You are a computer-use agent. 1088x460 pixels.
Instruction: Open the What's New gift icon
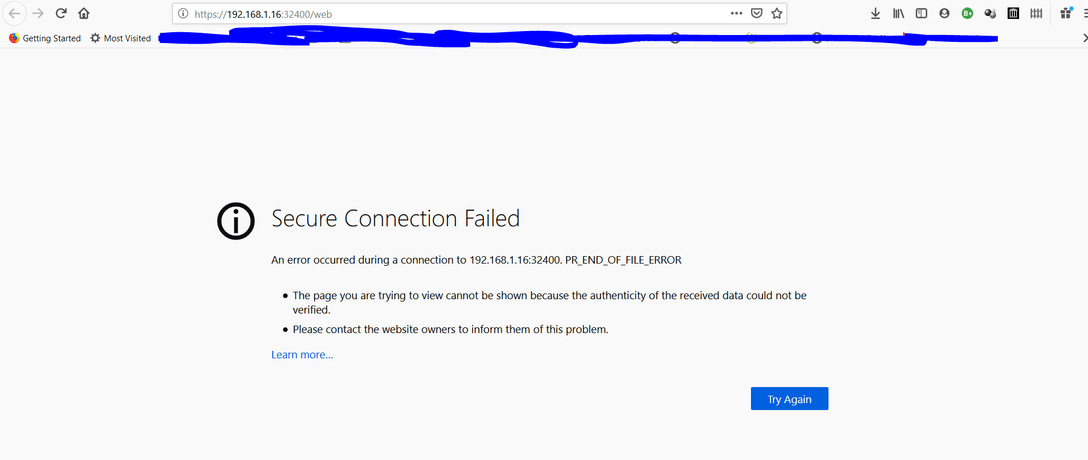click(1064, 14)
